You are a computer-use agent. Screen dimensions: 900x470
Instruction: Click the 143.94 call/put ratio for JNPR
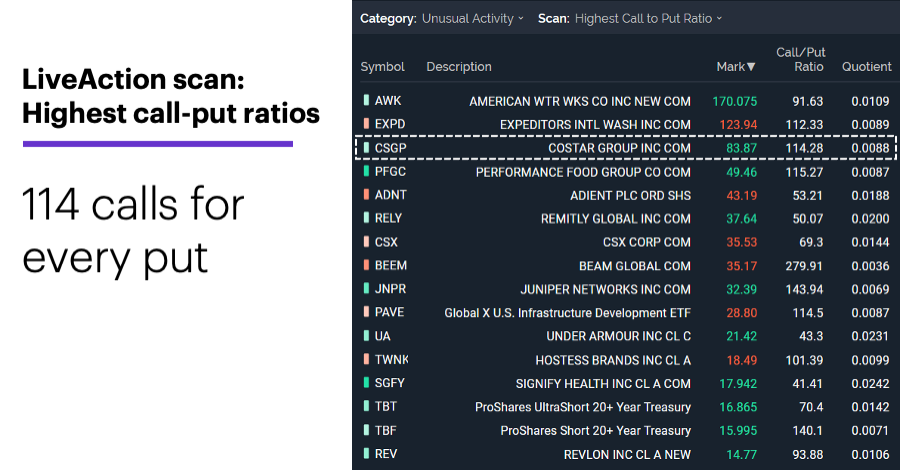coord(804,290)
